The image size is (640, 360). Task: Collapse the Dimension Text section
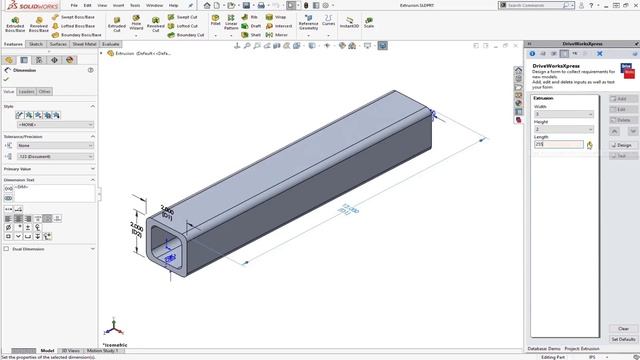click(93, 180)
